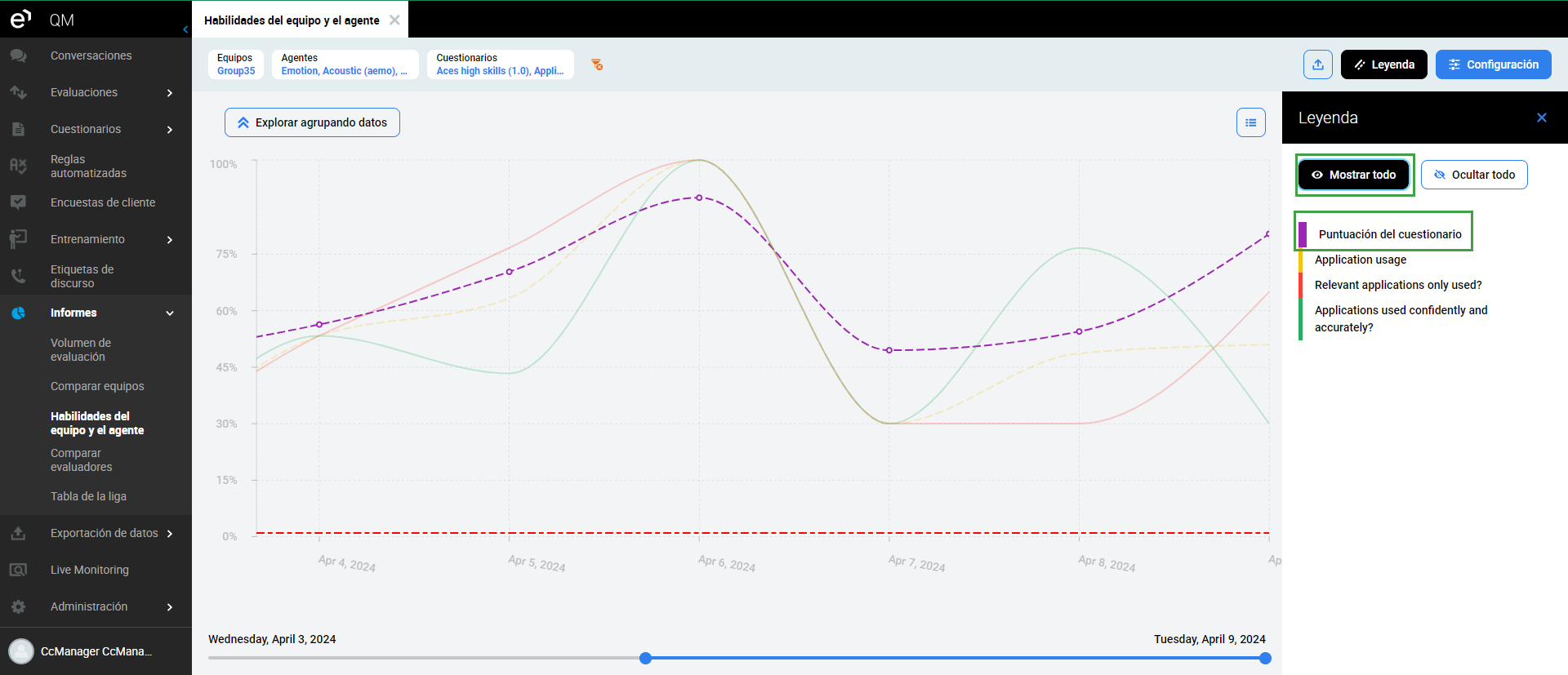Open Comparar equipos report
This screenshot has width=1568, height=675.
pyautogui.click(x=97, y=386)
